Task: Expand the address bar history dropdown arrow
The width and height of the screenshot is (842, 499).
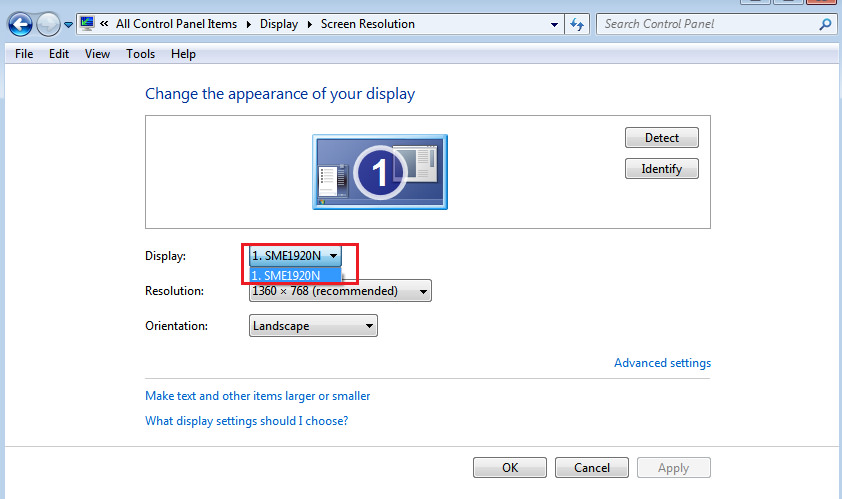Action: (x=555, y=24)
